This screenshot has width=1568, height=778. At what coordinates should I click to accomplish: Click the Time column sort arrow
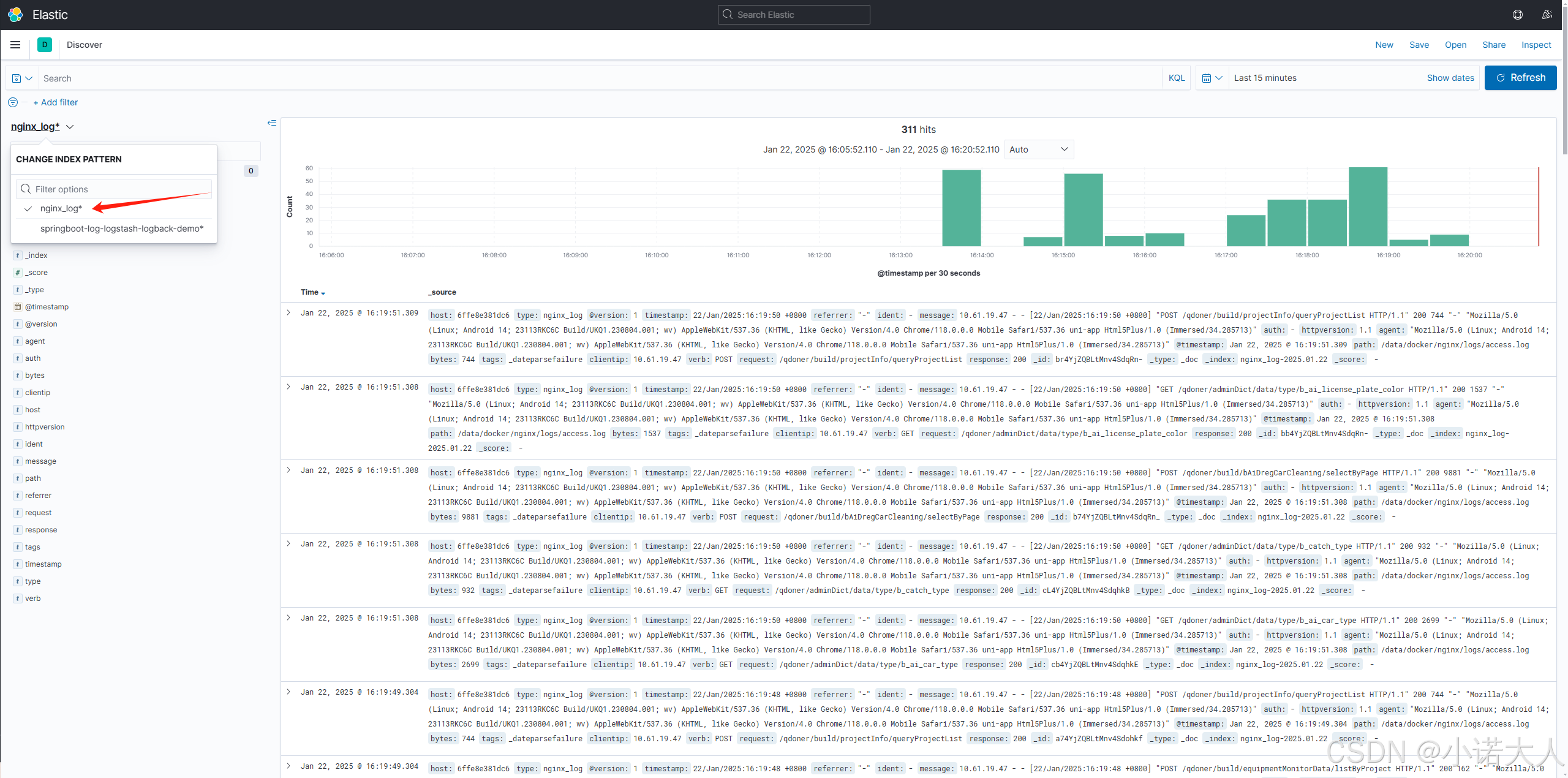pyautogui.click(x=323, y=293)
